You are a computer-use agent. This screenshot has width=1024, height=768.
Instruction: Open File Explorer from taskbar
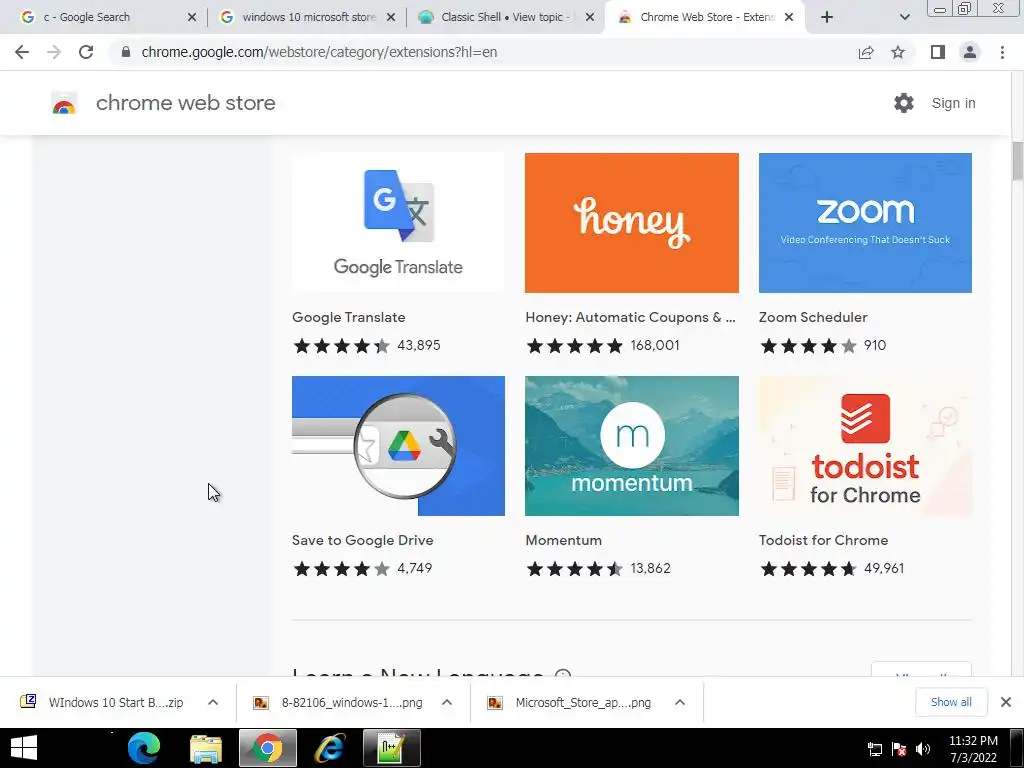click(206, 748)
